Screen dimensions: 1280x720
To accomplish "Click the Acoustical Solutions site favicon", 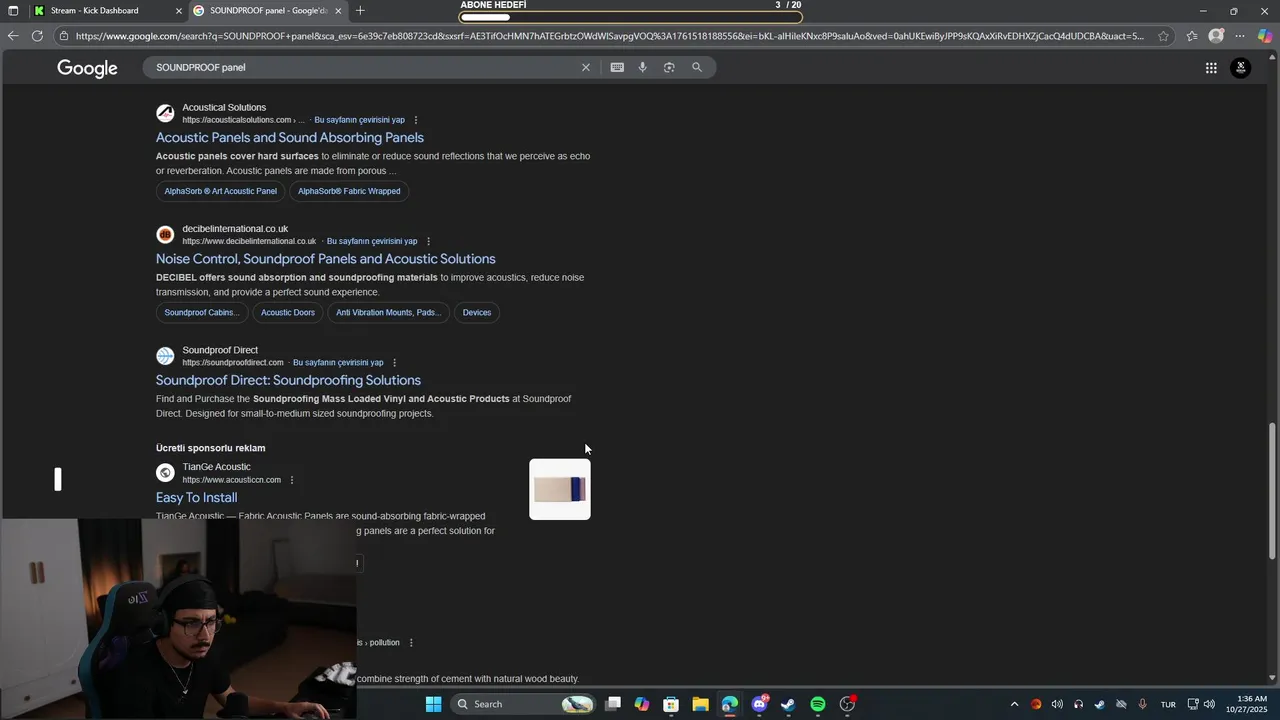I will click(x=165, y=114).
